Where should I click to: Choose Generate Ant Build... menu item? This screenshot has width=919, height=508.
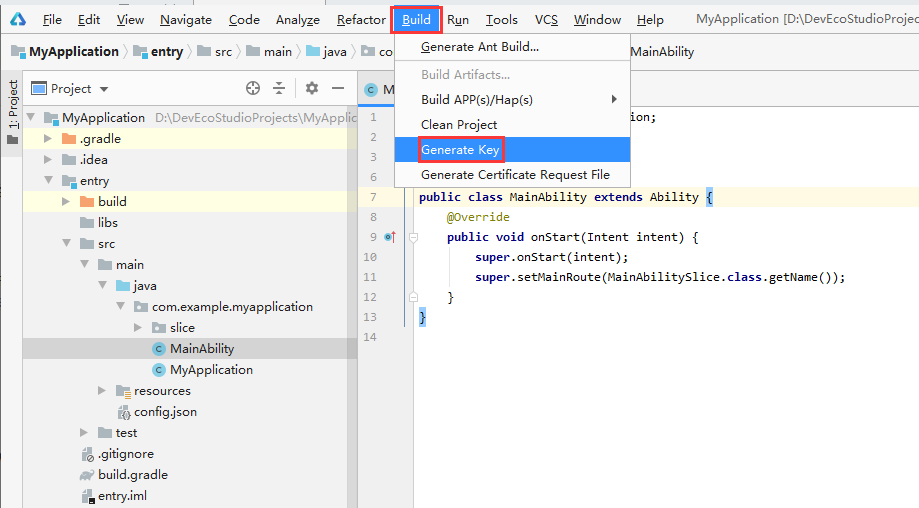[512, 47]
